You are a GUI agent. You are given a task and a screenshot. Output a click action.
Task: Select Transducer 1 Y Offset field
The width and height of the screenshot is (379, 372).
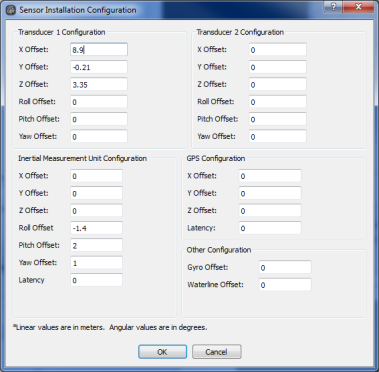click(99, 67)
